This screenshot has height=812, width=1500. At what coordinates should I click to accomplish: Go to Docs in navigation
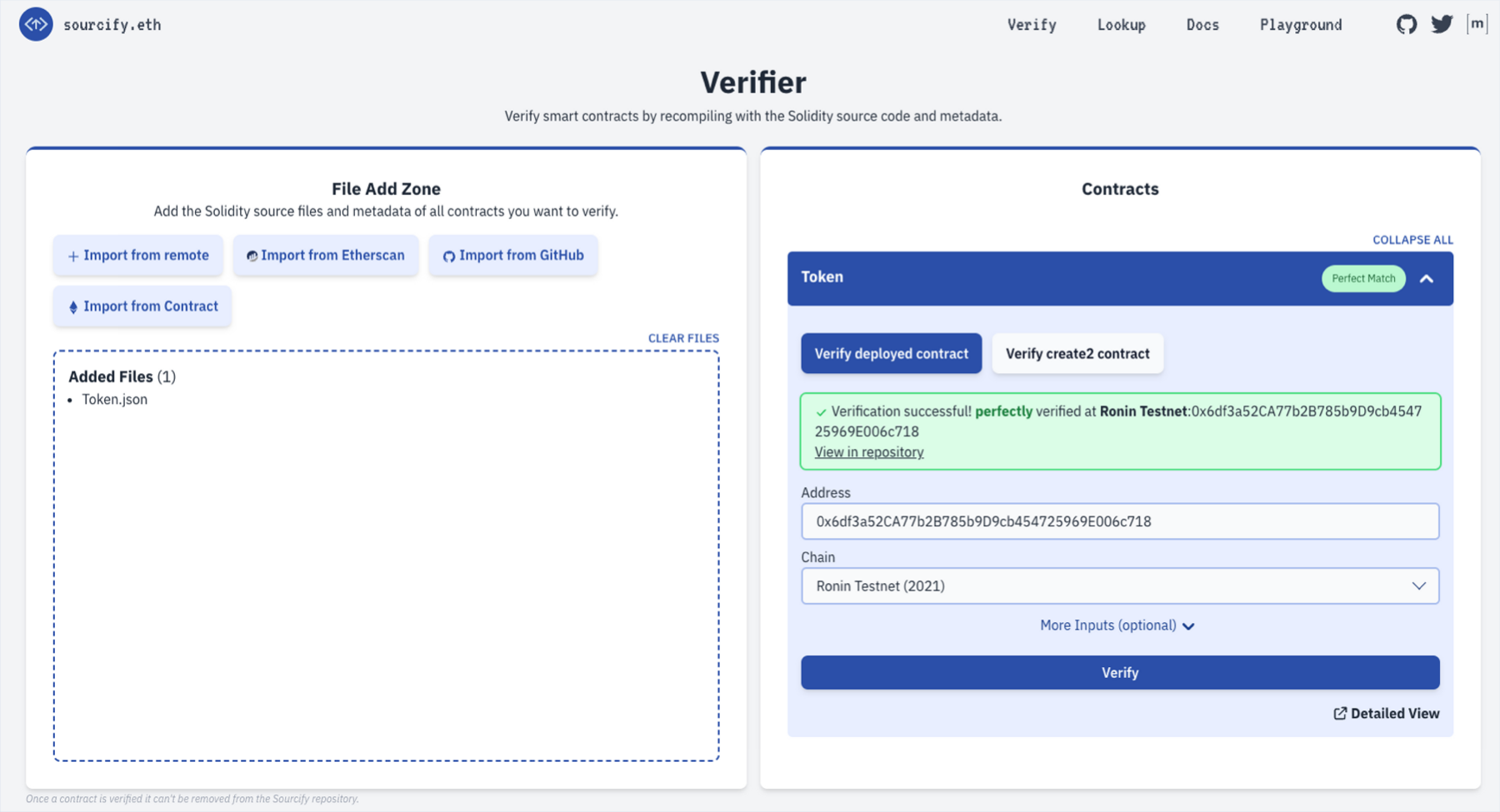tap(1202, 25)
